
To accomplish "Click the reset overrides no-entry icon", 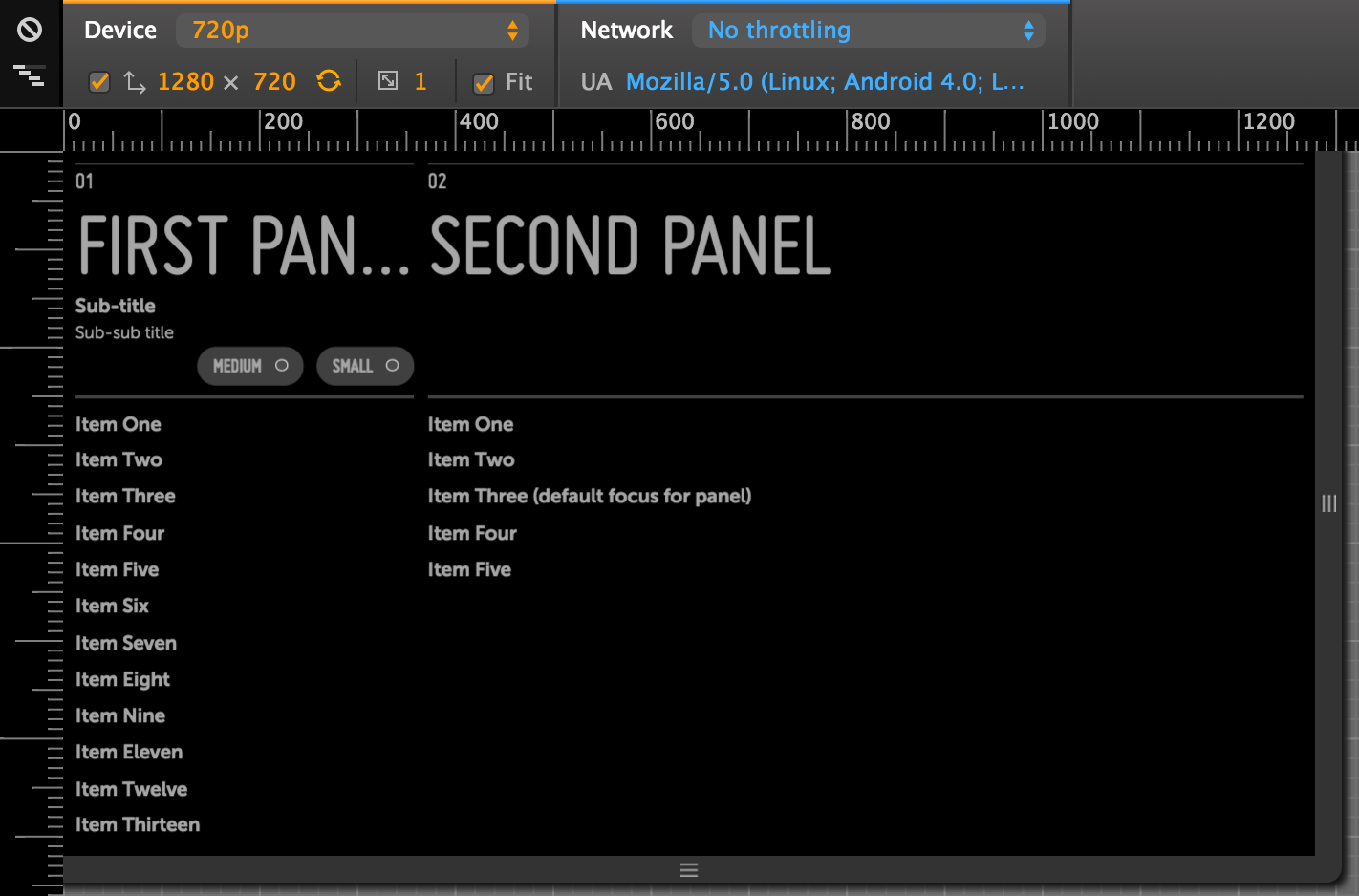I will pyautogui.click(x=30, y=30).
